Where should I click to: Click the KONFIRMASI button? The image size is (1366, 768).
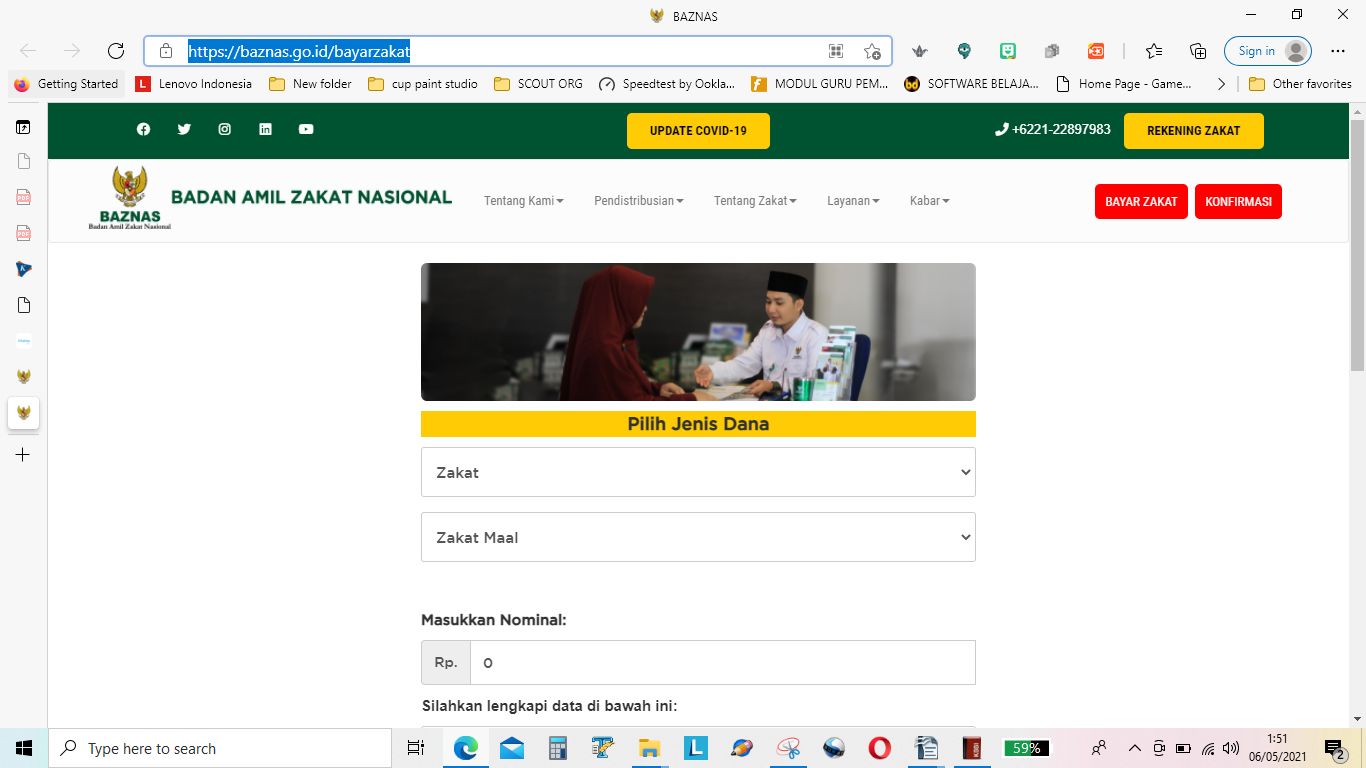[1238, 202]
